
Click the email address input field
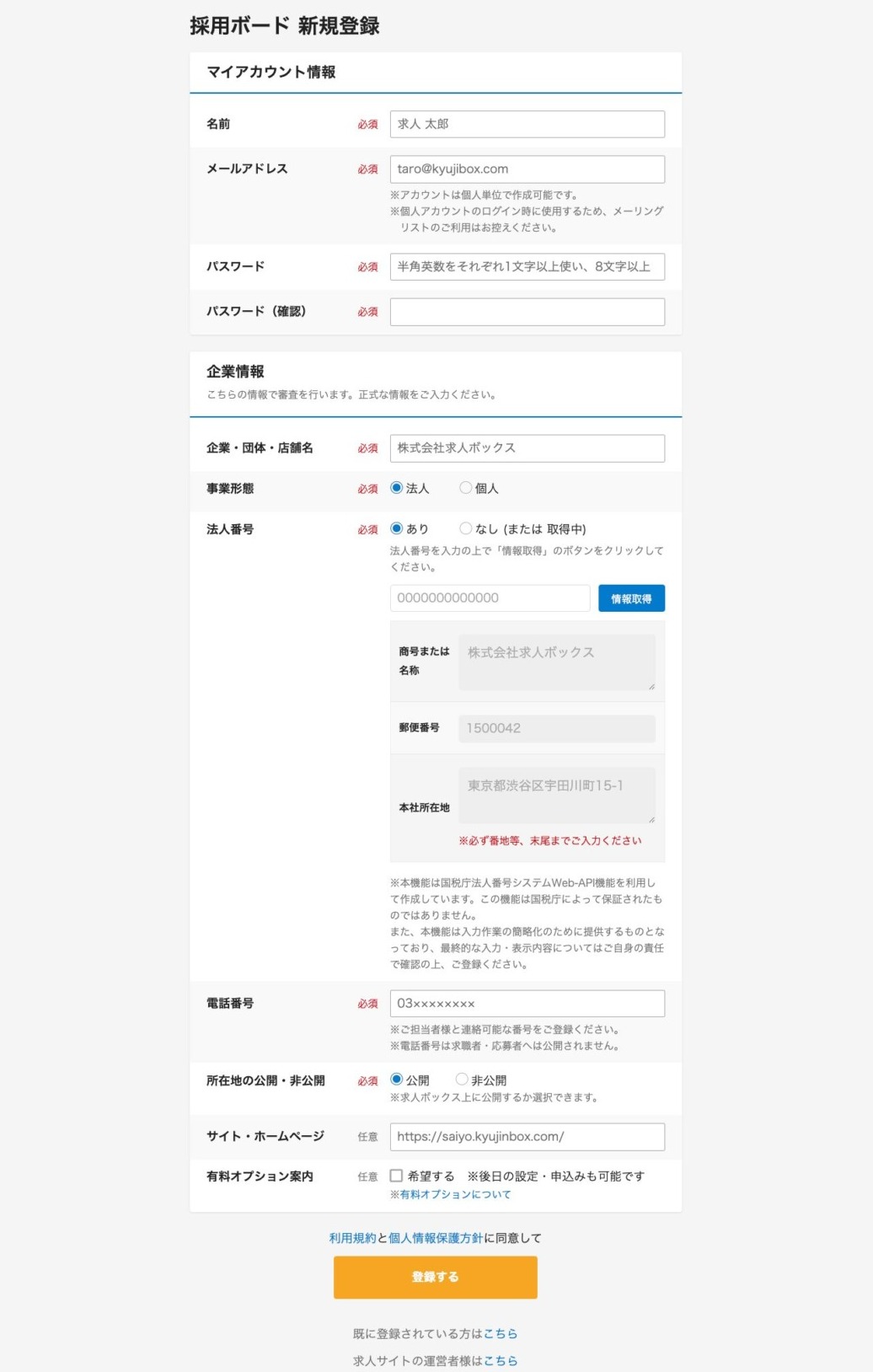pyautogui.click(x=527, y=169)
